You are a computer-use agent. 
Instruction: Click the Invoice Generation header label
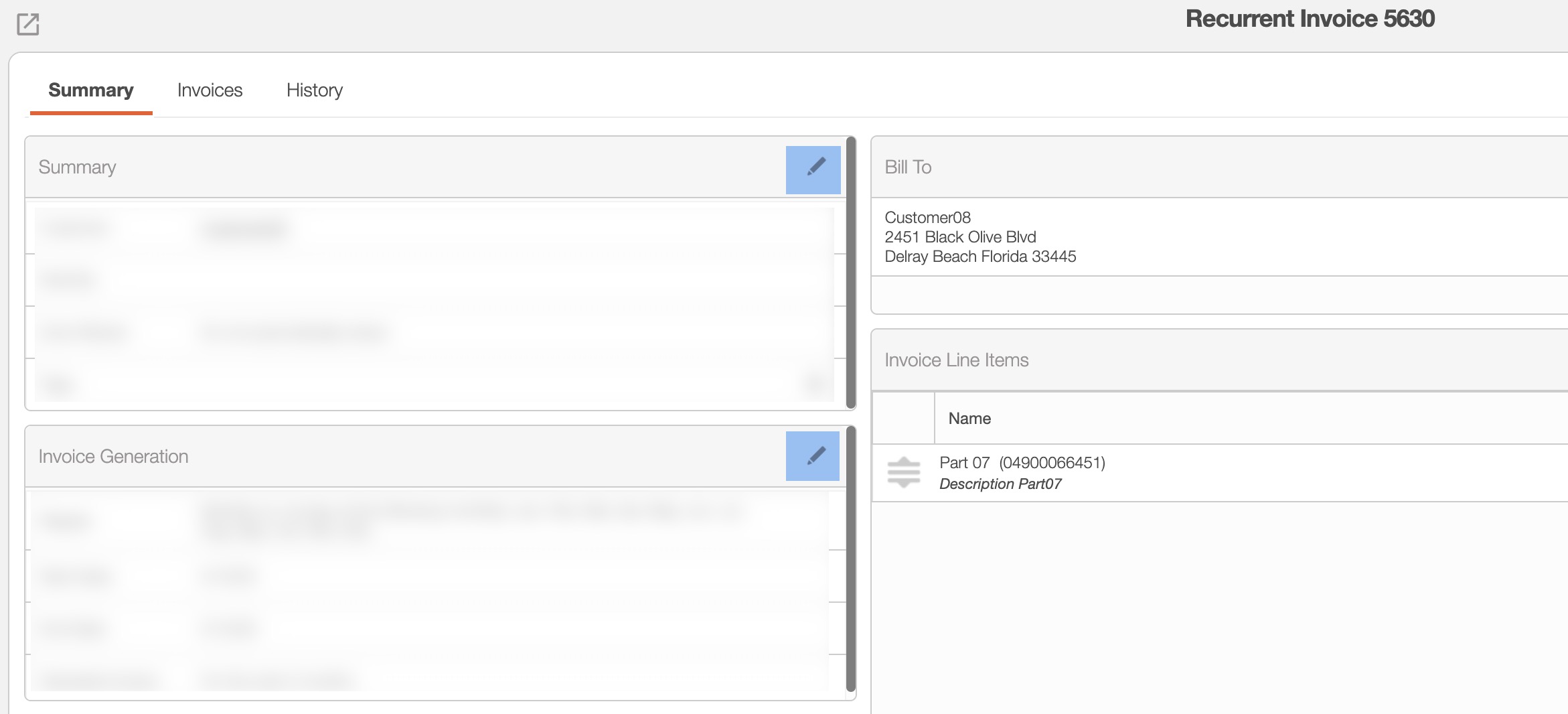click(113, 456)
